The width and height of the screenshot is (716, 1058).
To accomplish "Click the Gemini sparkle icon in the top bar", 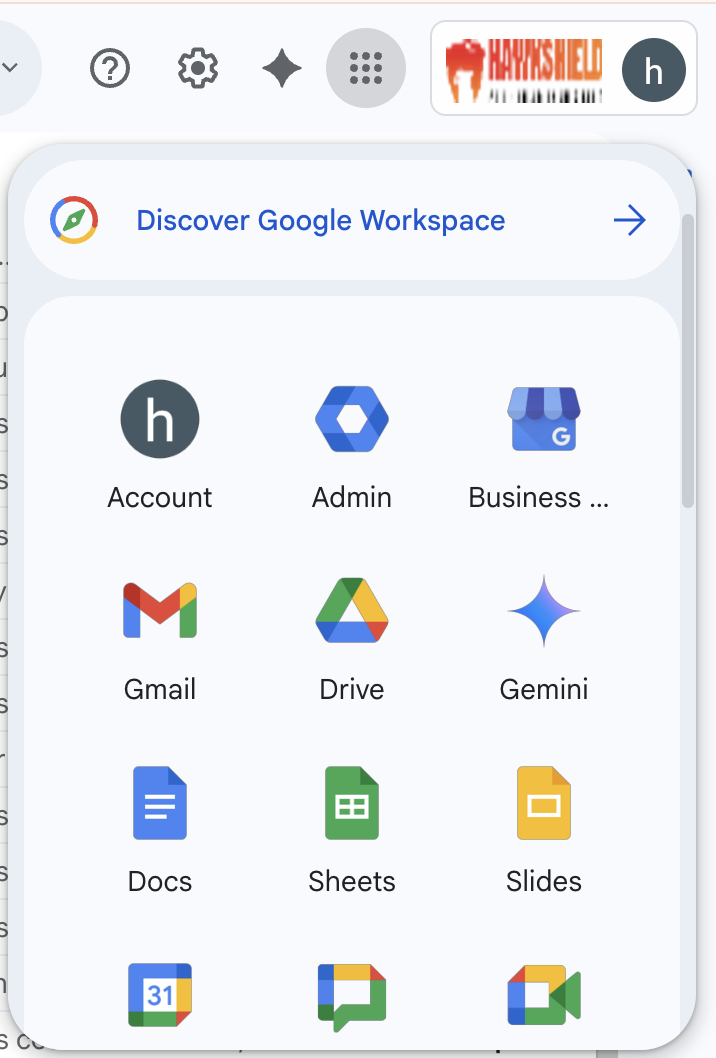I will tap(282, 68).
